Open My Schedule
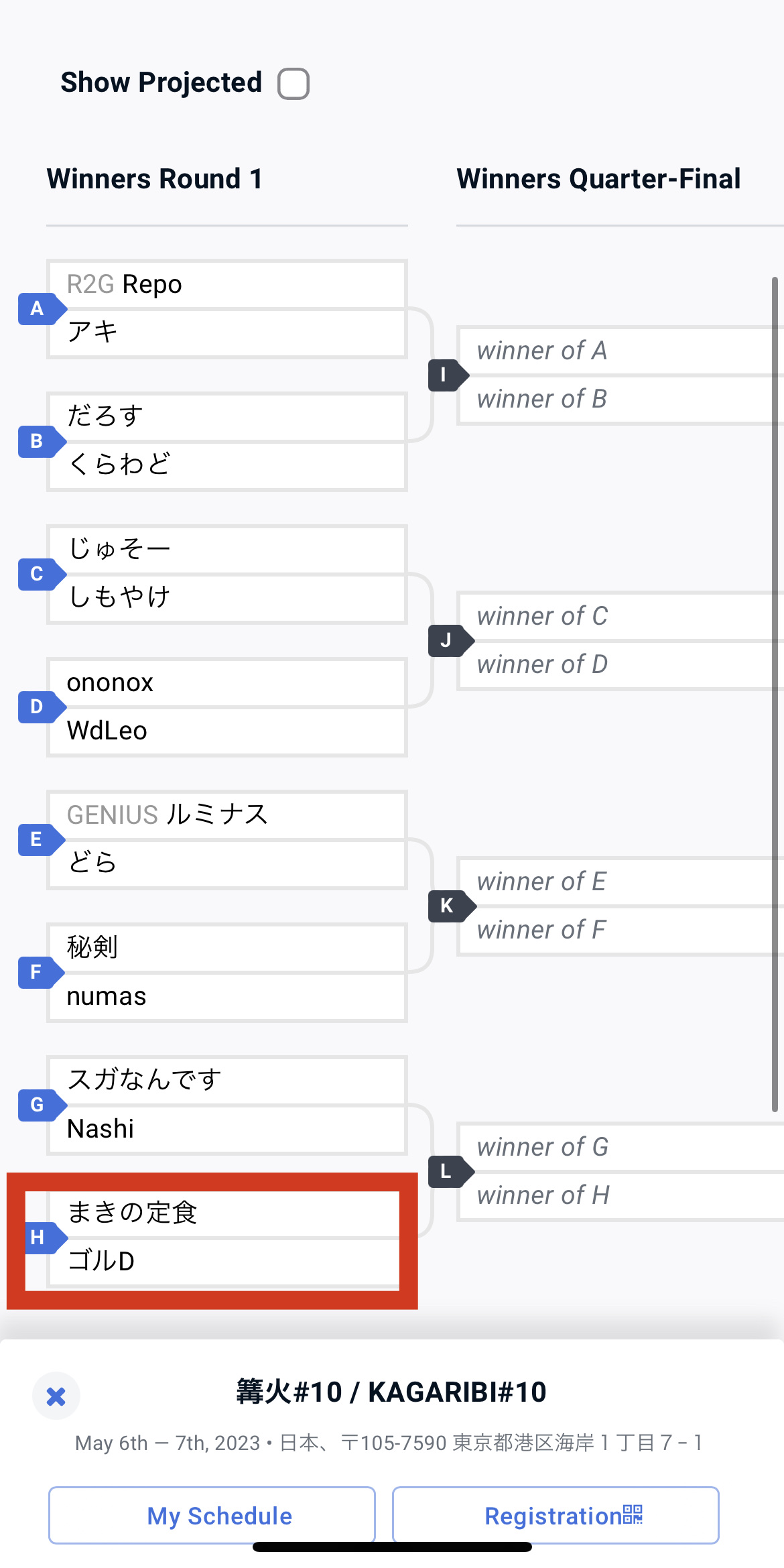This screenshot has height=1568, width=784. click(212, 1516)
